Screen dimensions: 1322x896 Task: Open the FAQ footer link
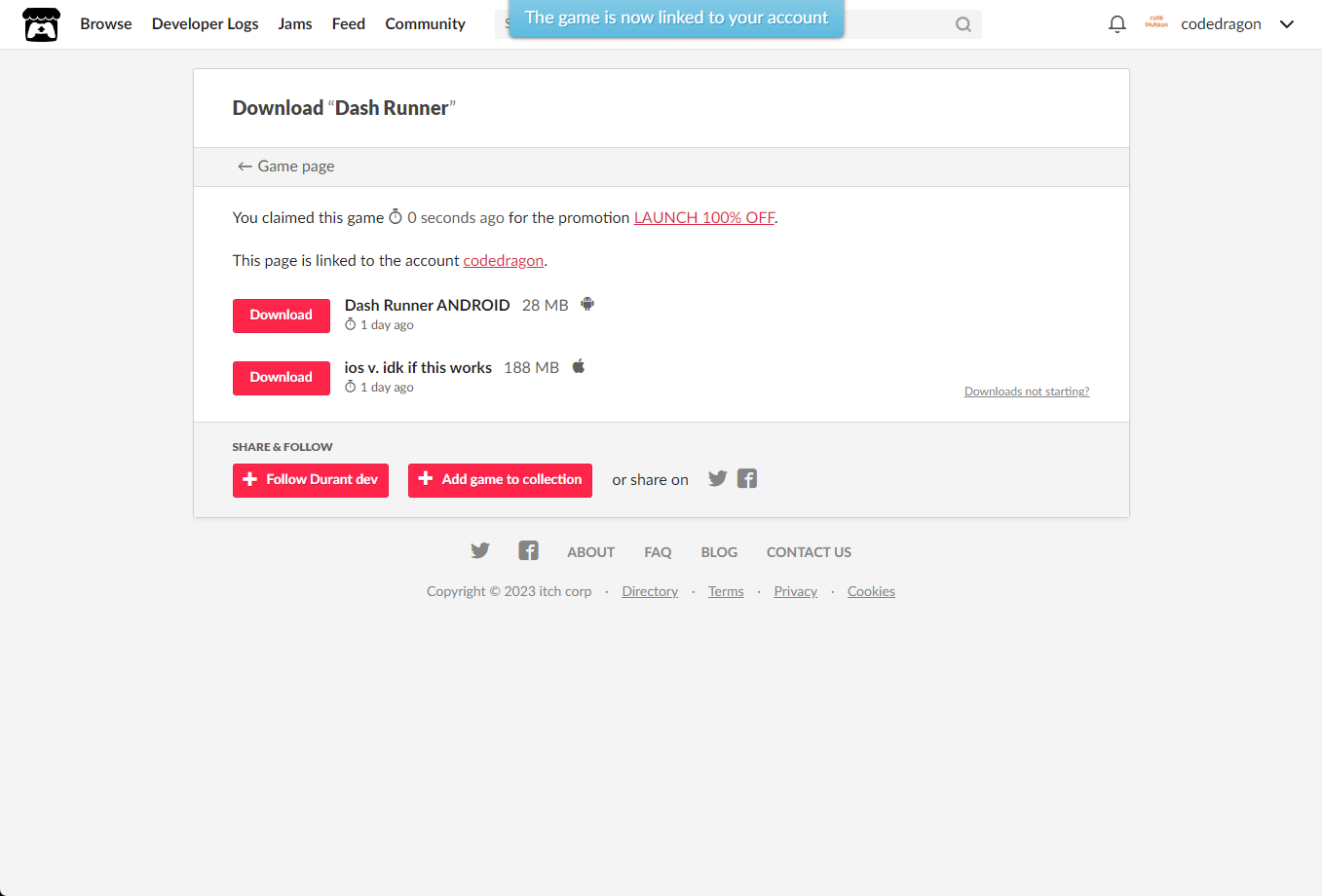[x=658, y=552]
